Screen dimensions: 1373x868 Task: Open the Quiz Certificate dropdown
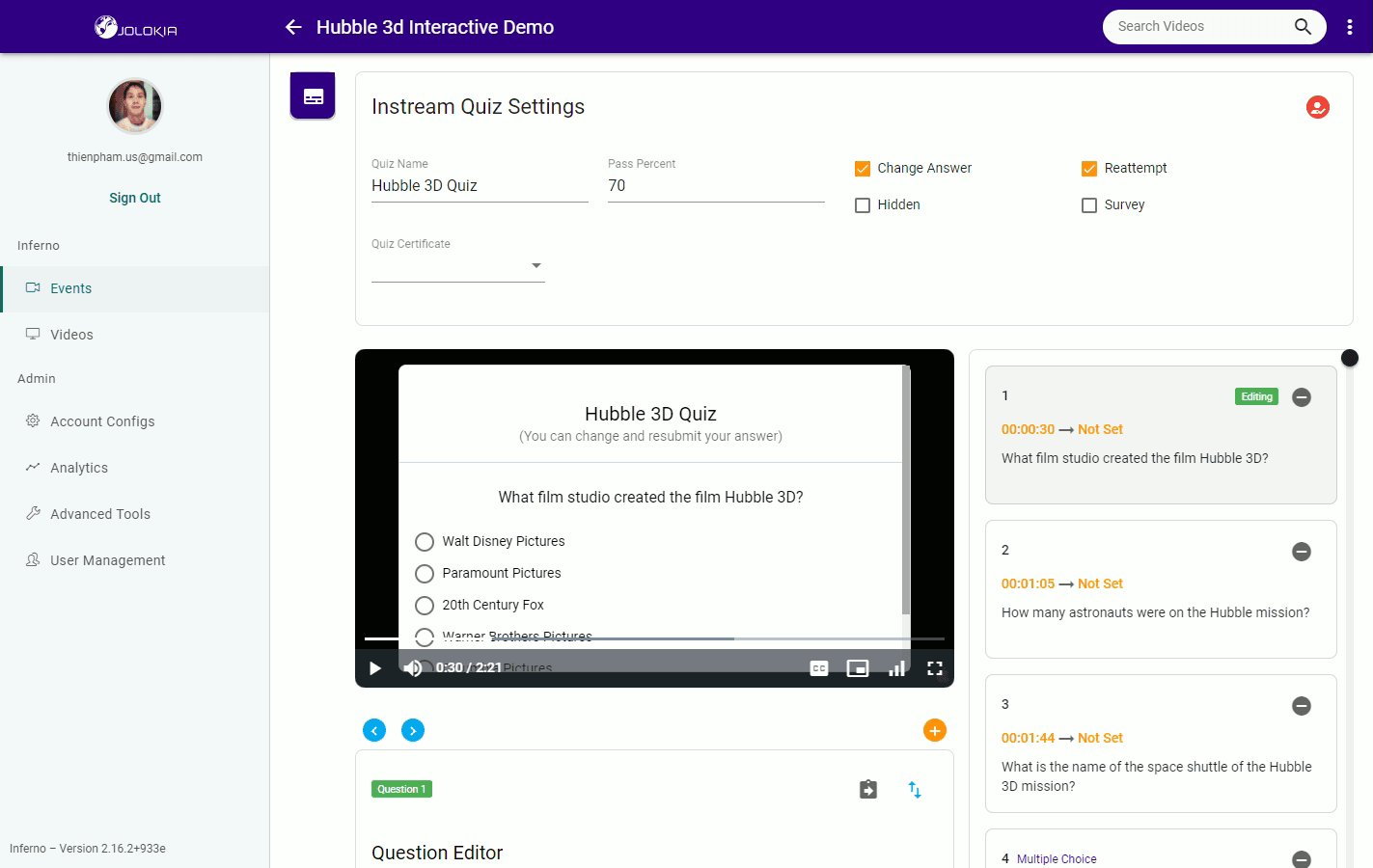(x=458, y=266)
